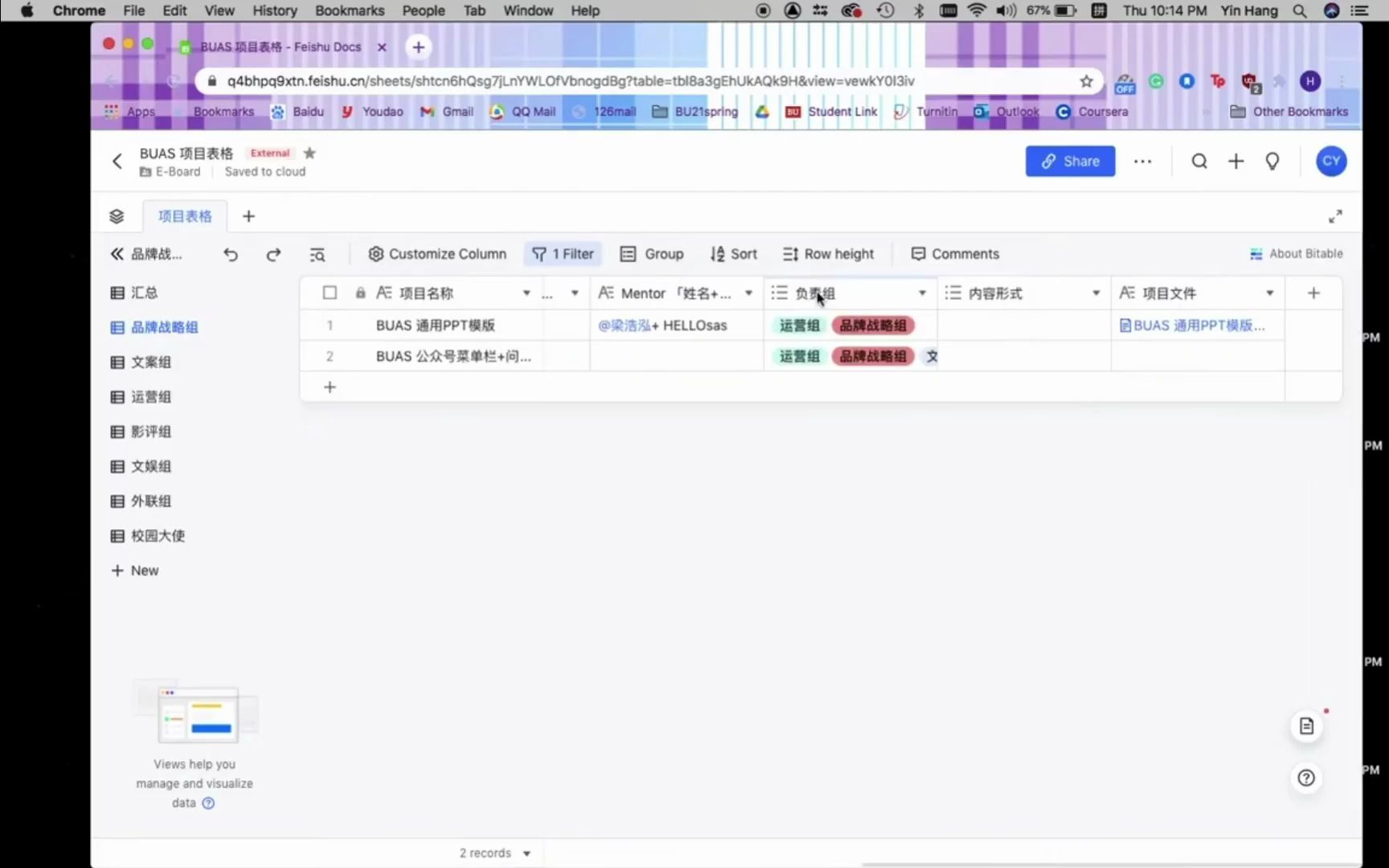Image resolution: width=1389 pixels, height=868 pixels.
Task: Open the search icon in the document header
Action: click(1199, 161)
